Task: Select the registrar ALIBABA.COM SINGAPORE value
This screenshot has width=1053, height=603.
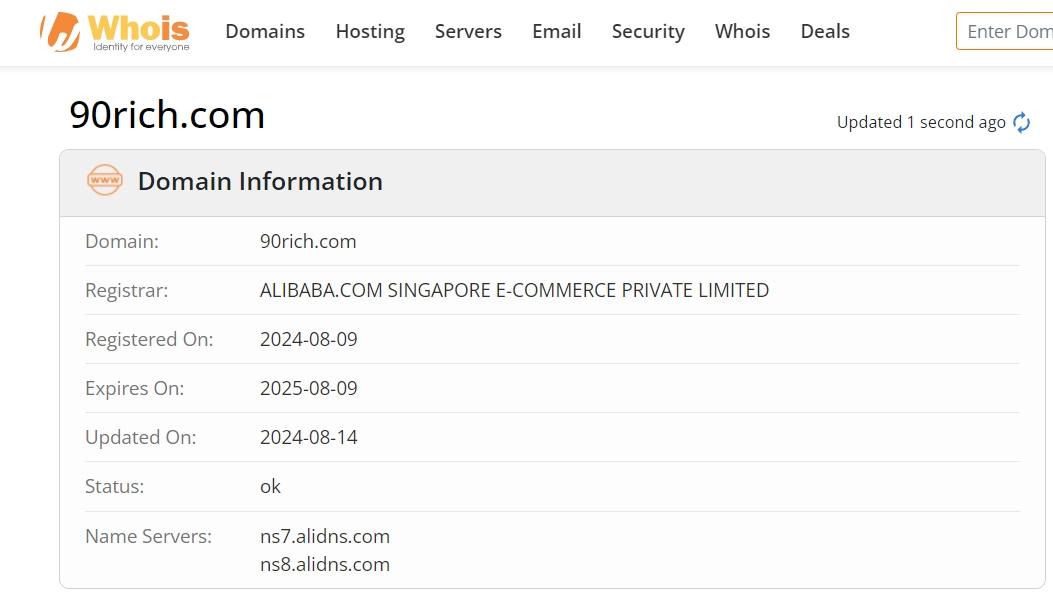Action: [x=514, y=290]
